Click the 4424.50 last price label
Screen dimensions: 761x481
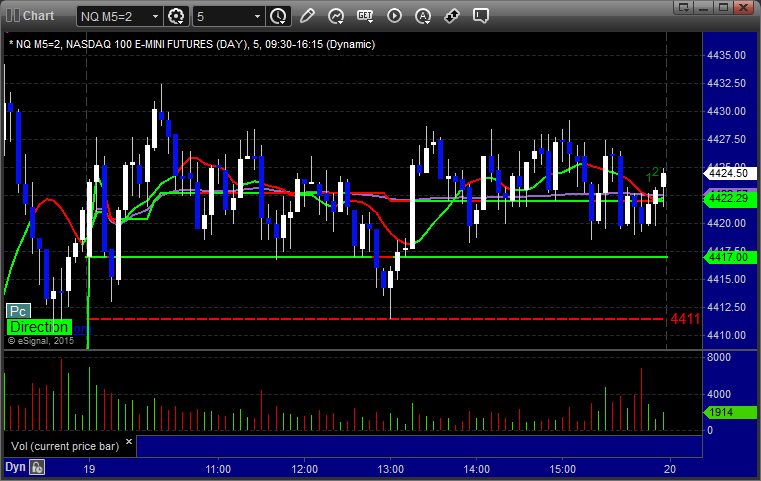[729, 173]
